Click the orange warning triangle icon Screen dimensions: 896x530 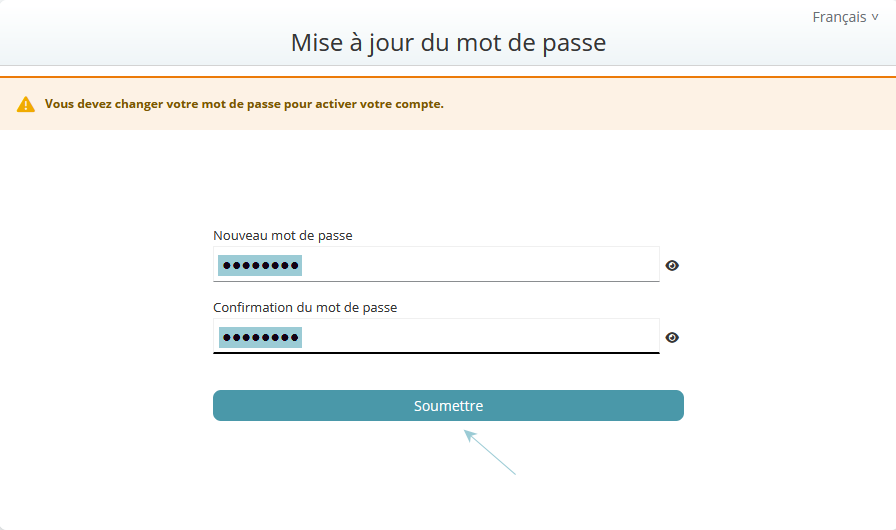tap(26, 104)
